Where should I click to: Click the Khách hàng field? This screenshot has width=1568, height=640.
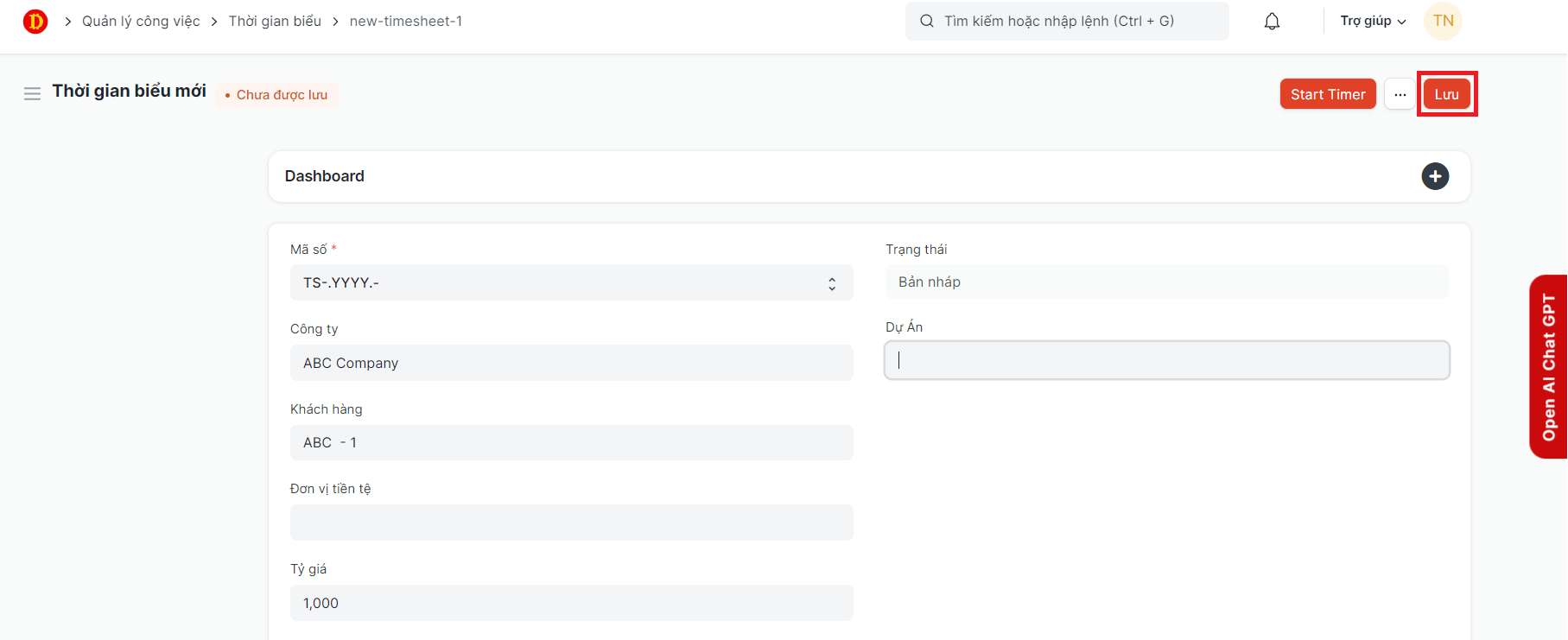tap(571, 442)
